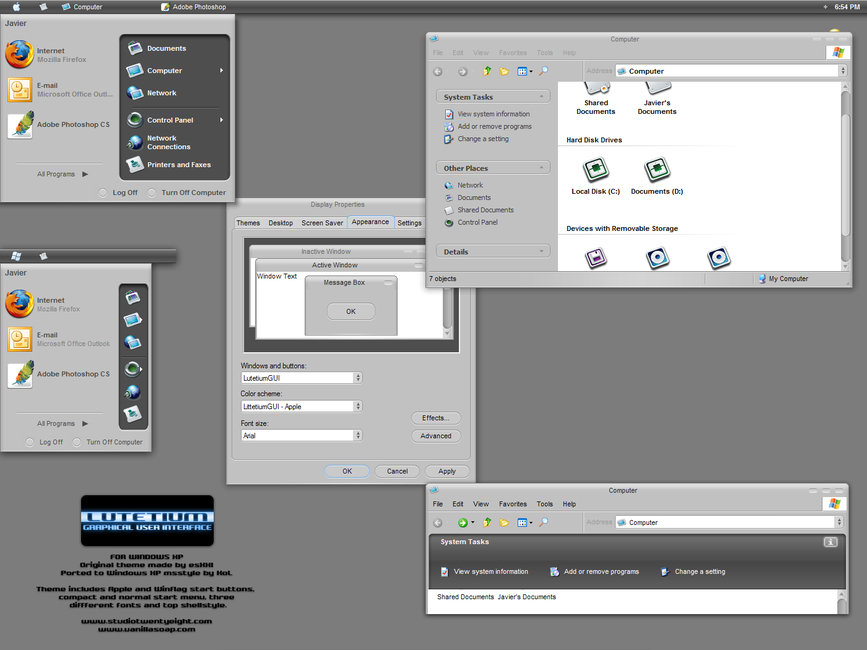The image size is (867, 650).
Task: Collapse the System Tasks panel
Action: tap(541, 97)
